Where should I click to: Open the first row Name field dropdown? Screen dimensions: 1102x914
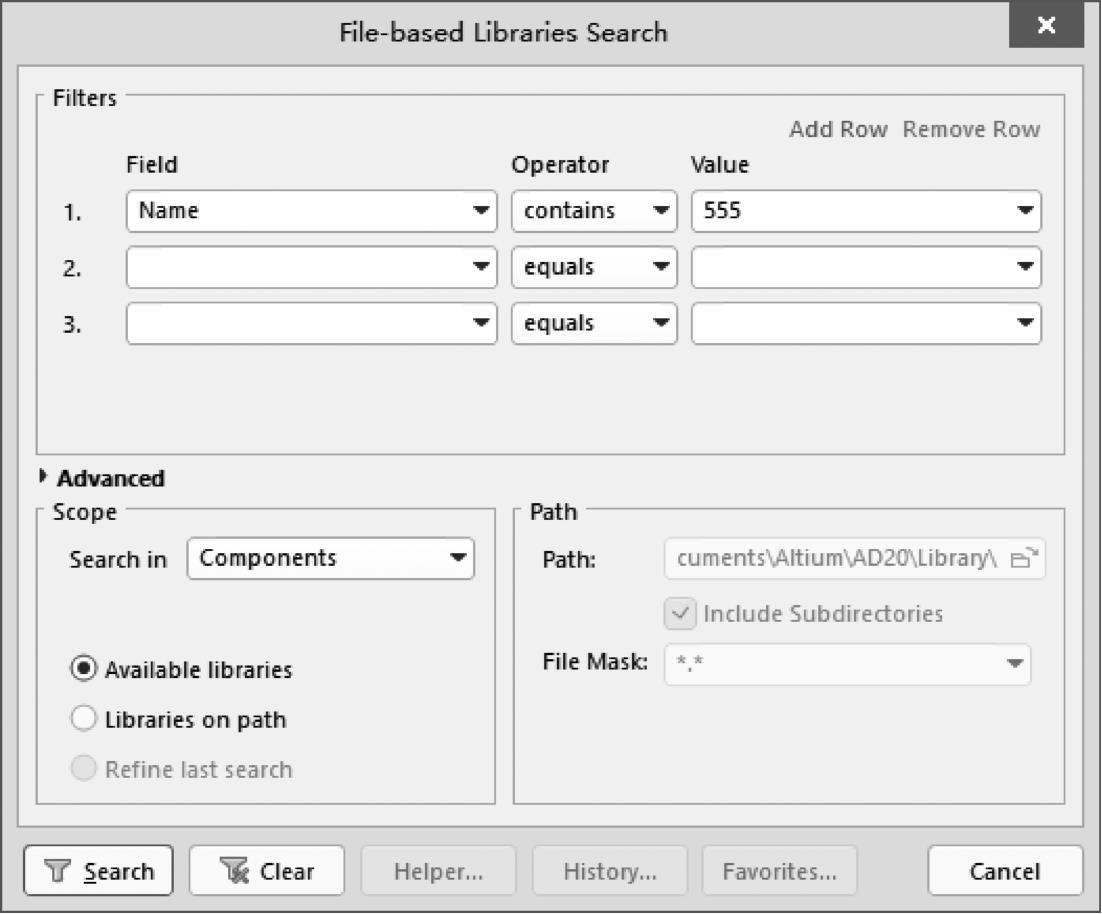(482, 211)
